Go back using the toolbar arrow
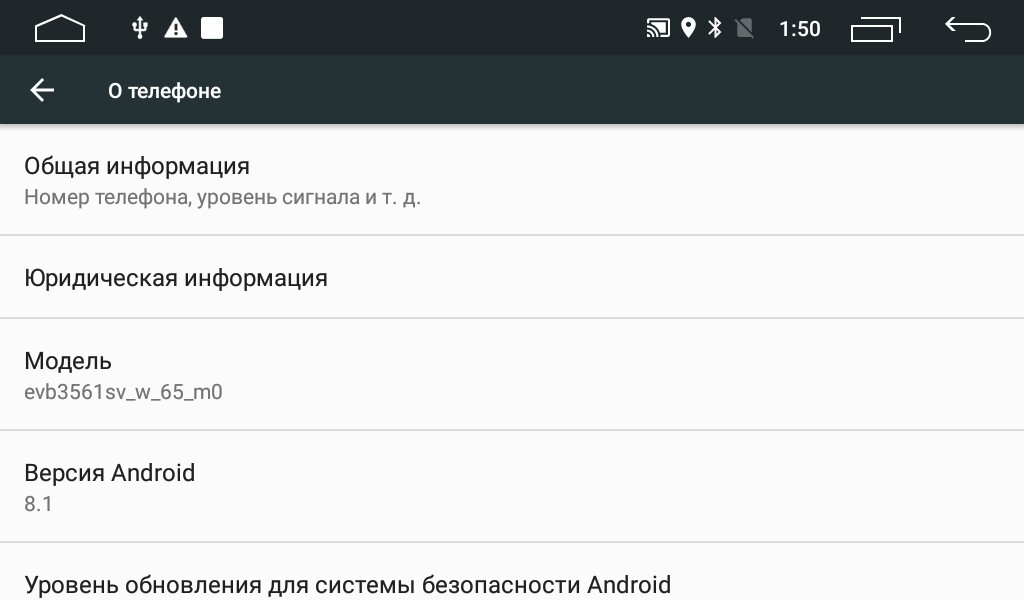Viewport: 1024px width, 600px height. tap(42, 90)
